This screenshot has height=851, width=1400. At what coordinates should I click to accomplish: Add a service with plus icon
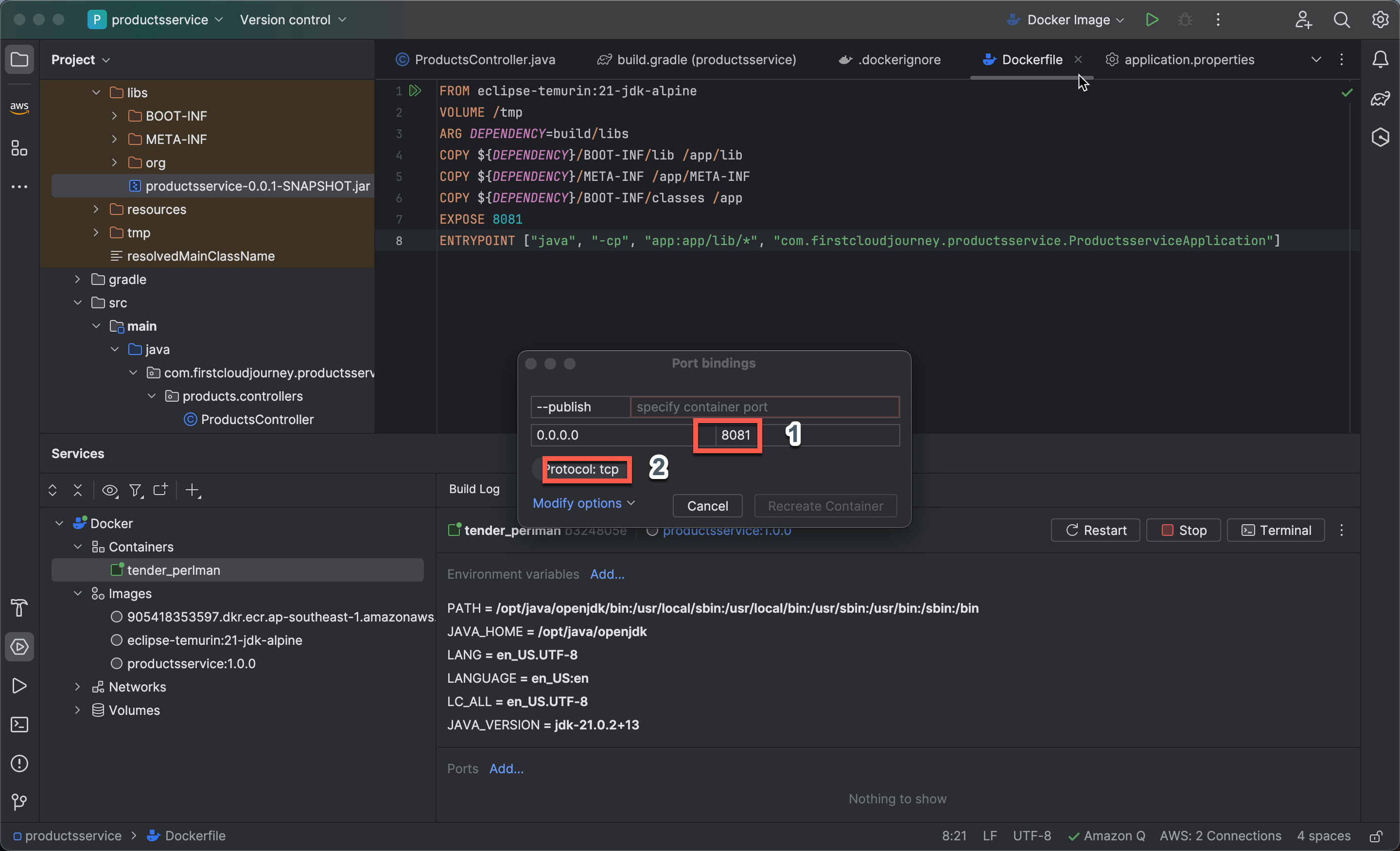pyautogui.click(x=193, y=490)
